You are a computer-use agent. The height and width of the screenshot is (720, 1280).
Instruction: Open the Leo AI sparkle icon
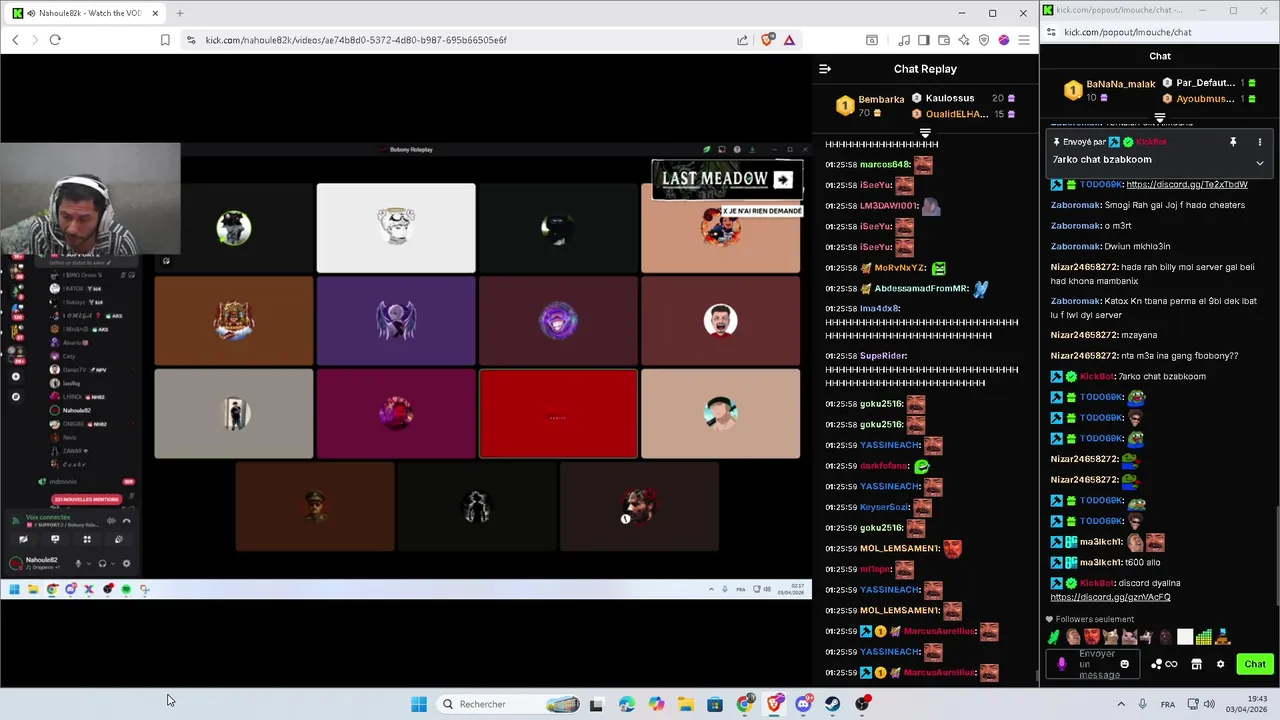[x=963, y=40]
